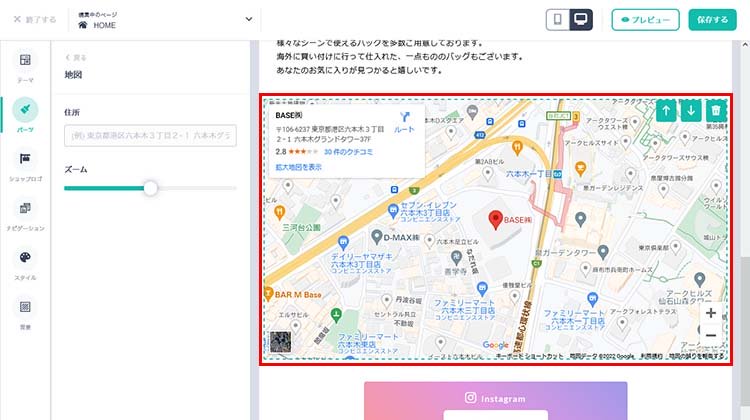Click the 利用規約 map footer link
Viewport: 750px width, 420px height.
[651, 356]
